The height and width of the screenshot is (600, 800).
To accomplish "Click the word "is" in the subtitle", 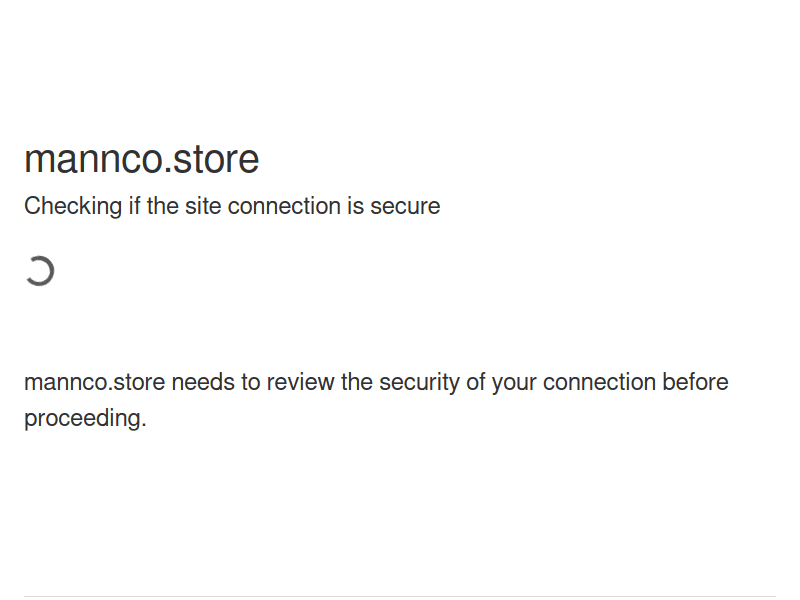I will tap(355, 207).
